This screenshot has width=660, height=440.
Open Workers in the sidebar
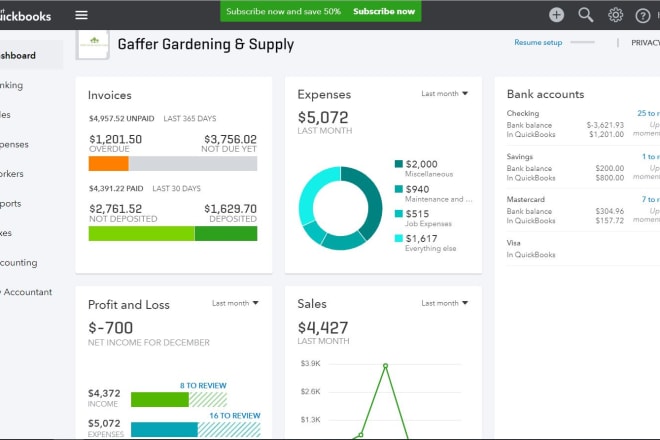[12, 173]
